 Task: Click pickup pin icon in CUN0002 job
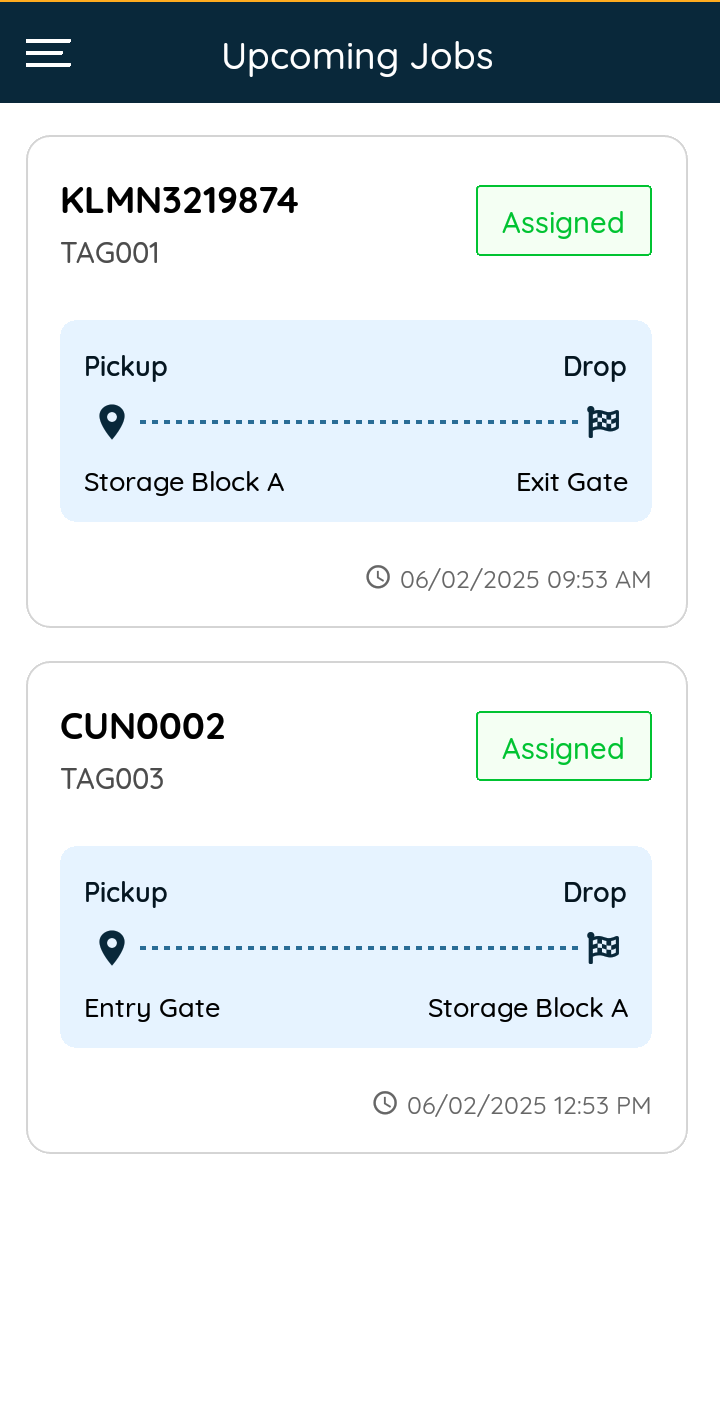pos(112,948)
